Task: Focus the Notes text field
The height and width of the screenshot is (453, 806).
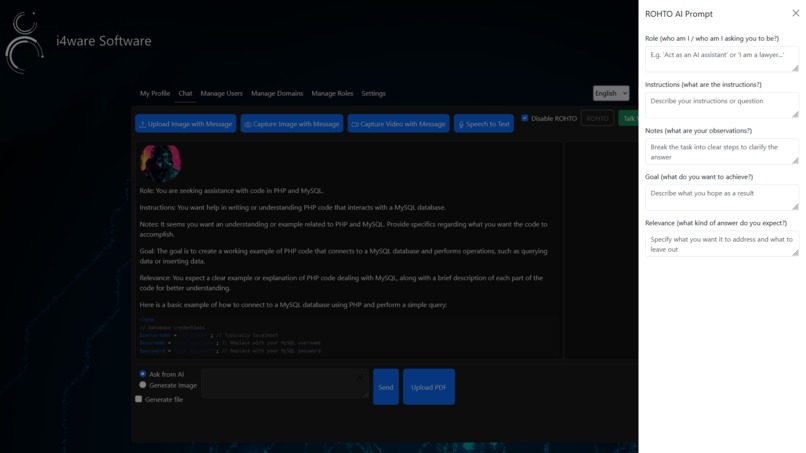Action: pyautogui.click(x=722, y=152)
